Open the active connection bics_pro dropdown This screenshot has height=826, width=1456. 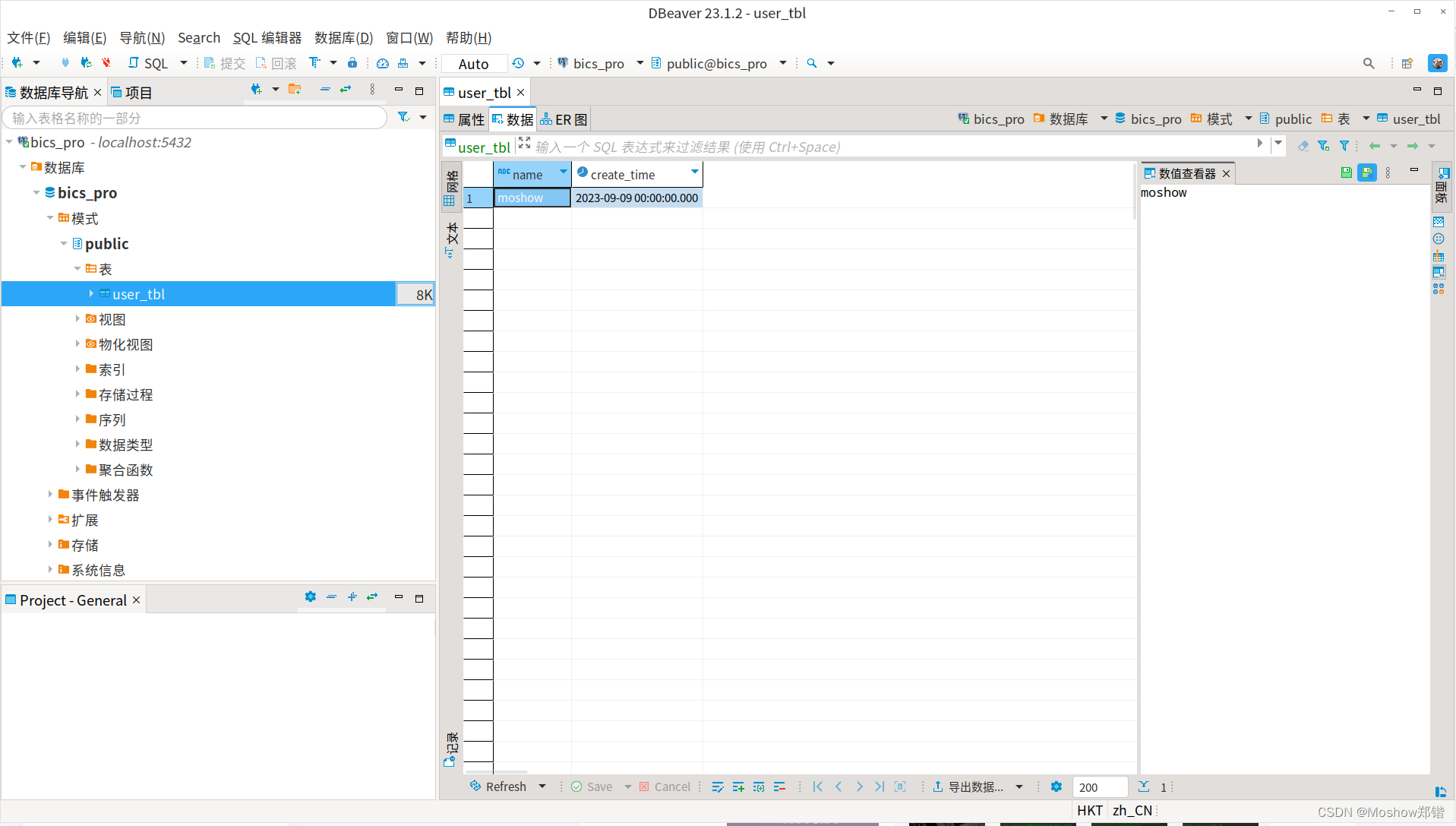tap(640, 63)
